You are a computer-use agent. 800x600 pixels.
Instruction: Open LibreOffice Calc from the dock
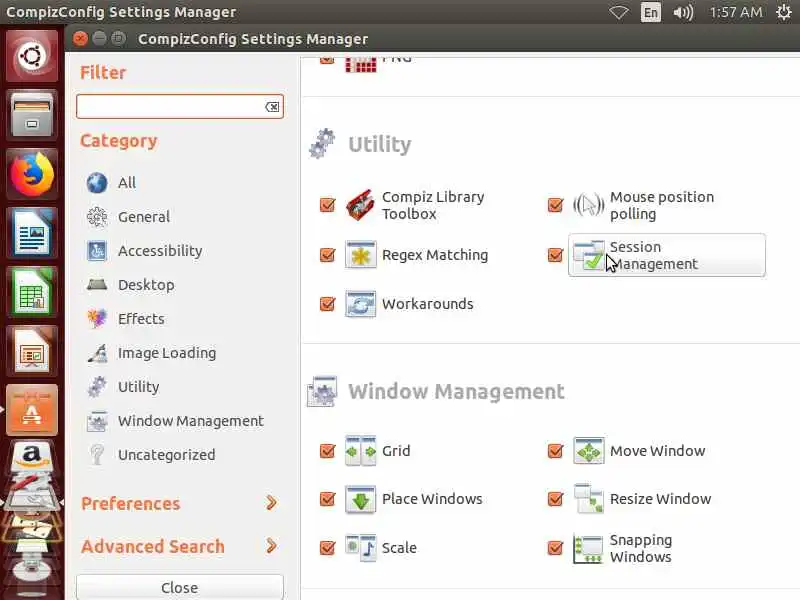pyautogui.click(x=32, y=292)
